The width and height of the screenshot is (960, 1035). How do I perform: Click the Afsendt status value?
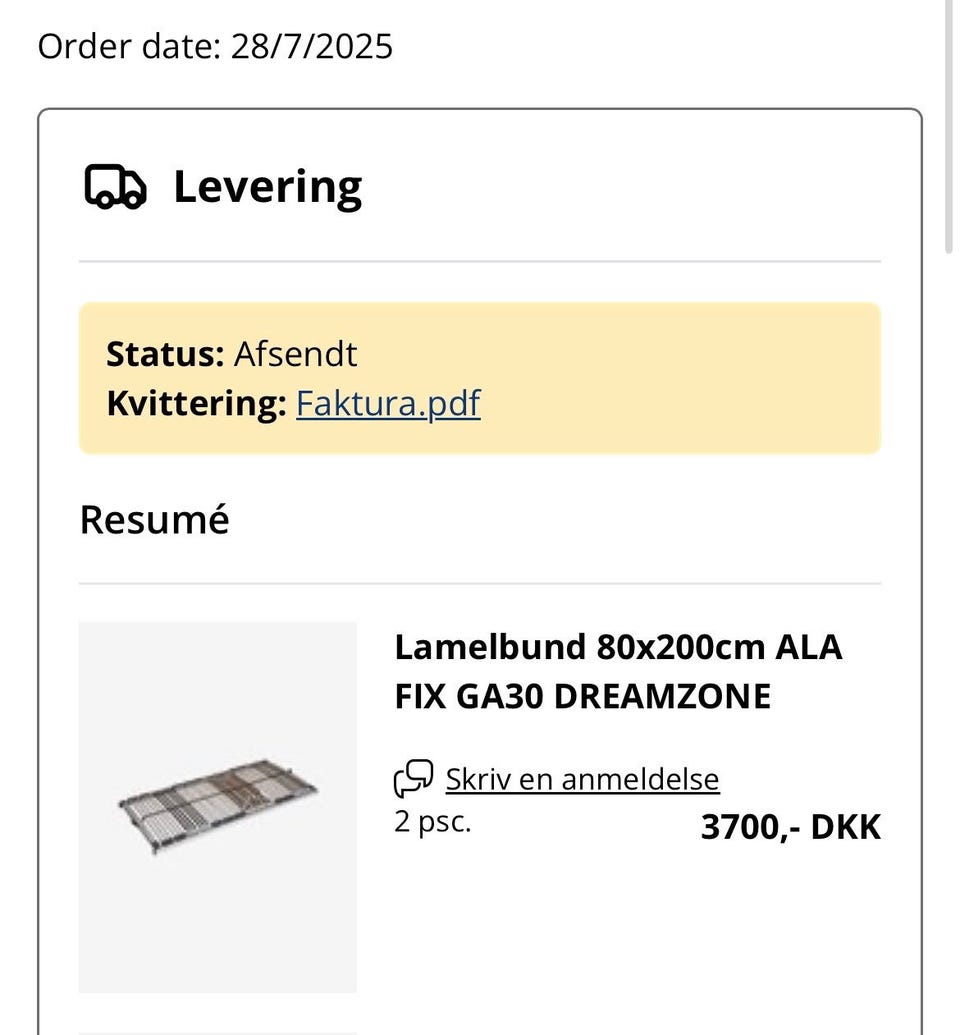coord(295,354)
